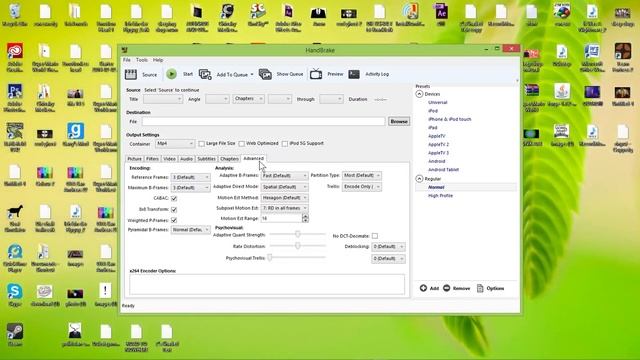Screen dimensions: 640x360
Task: Enable the iPod 5G Support checkbox
Action: [285, 144]
